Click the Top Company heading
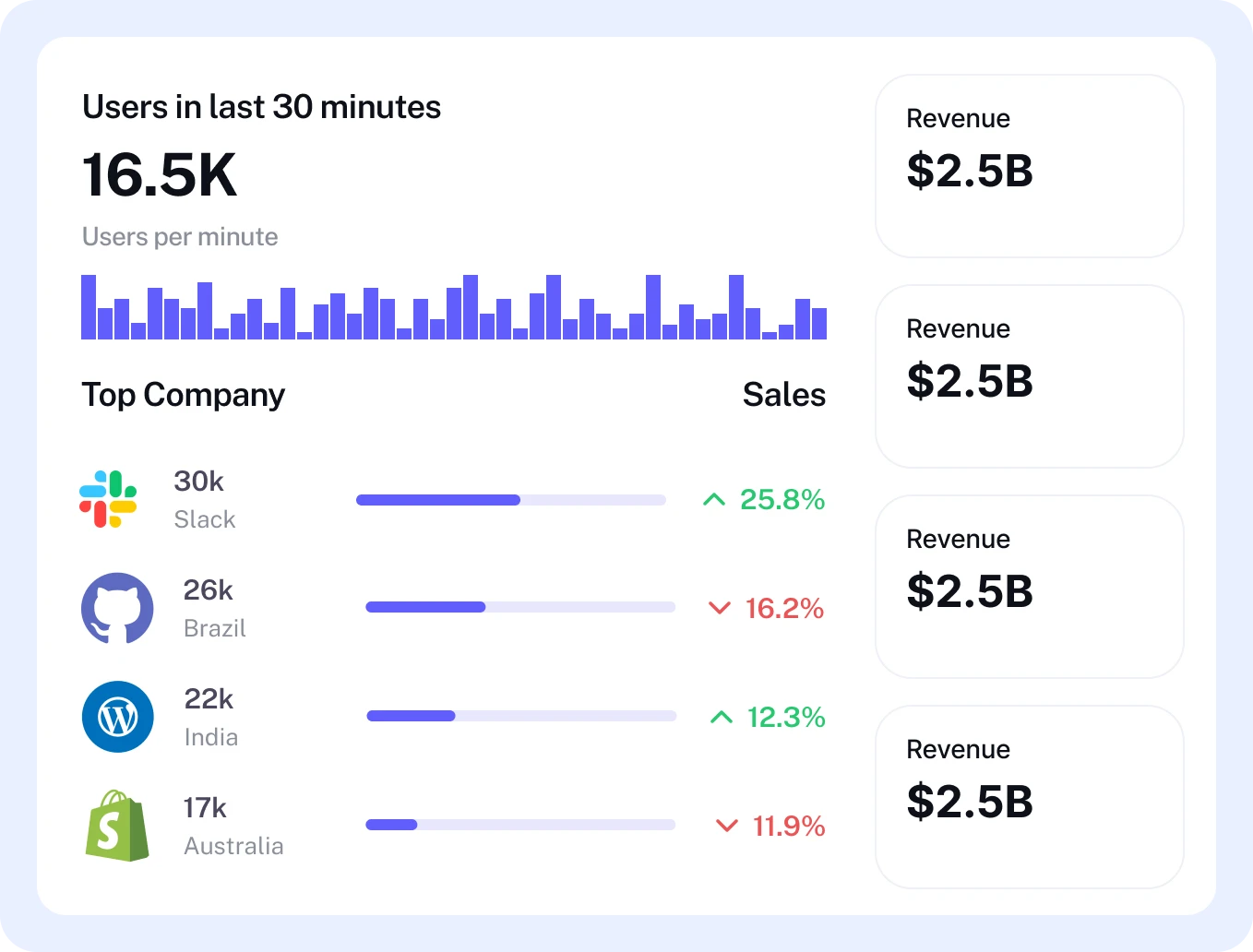This screenshot has height=952, width=1253. tap(183, 395)
